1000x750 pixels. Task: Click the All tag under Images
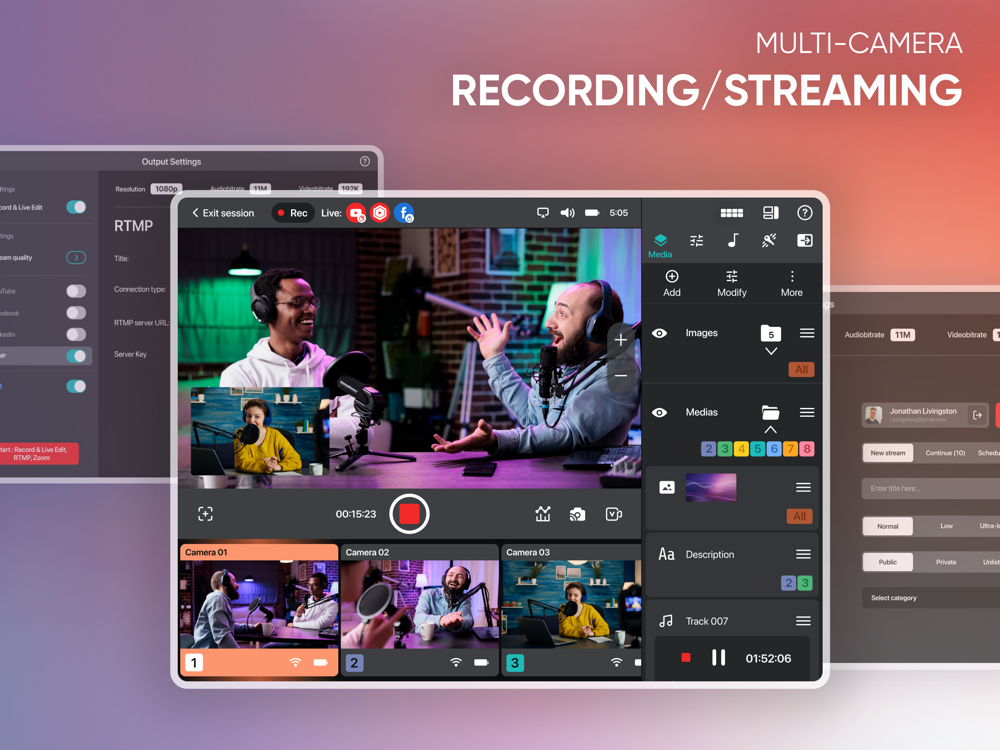pyautogui.click(x=801, y=369)
